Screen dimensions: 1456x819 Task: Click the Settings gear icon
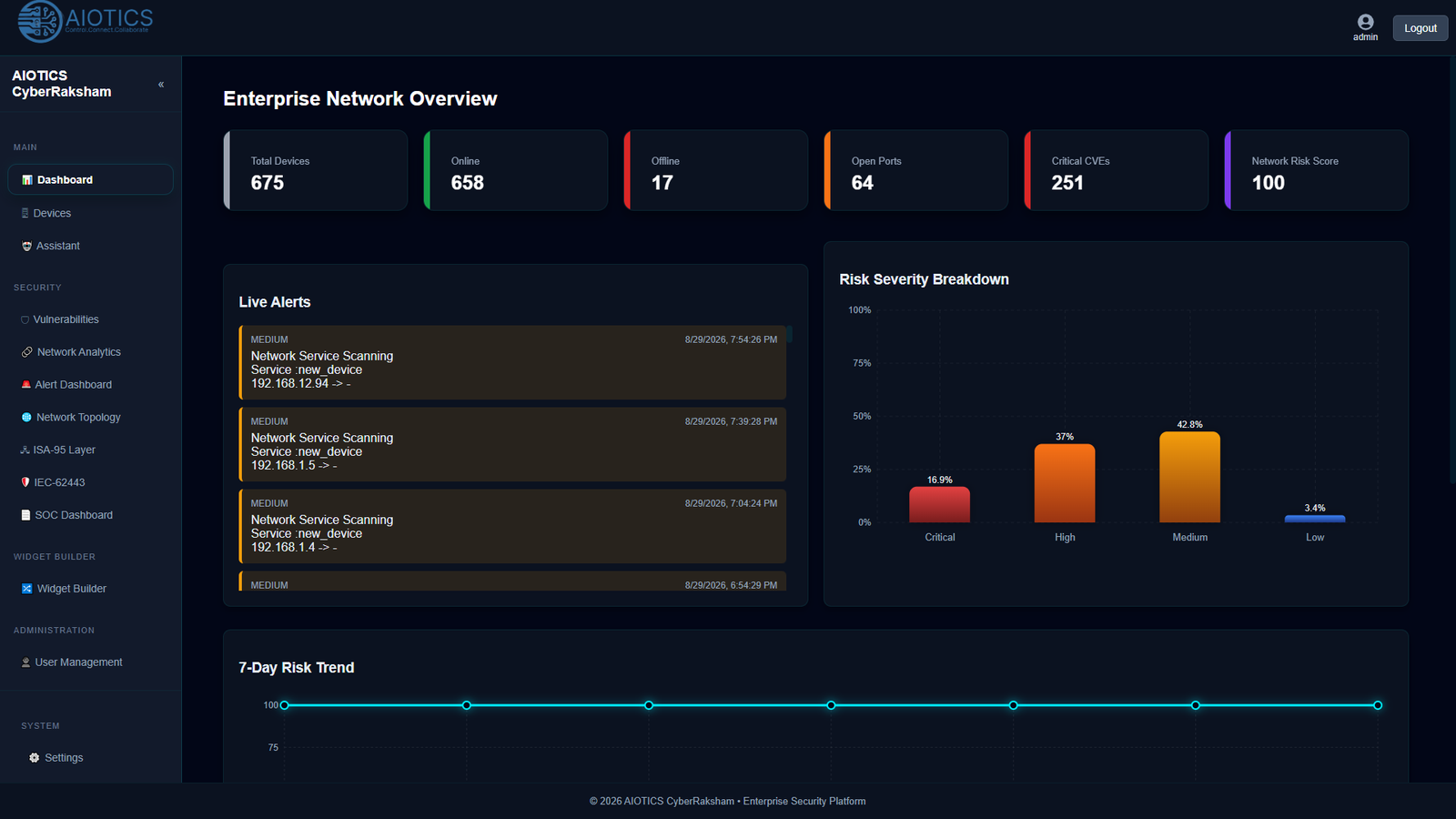point(35,758)
